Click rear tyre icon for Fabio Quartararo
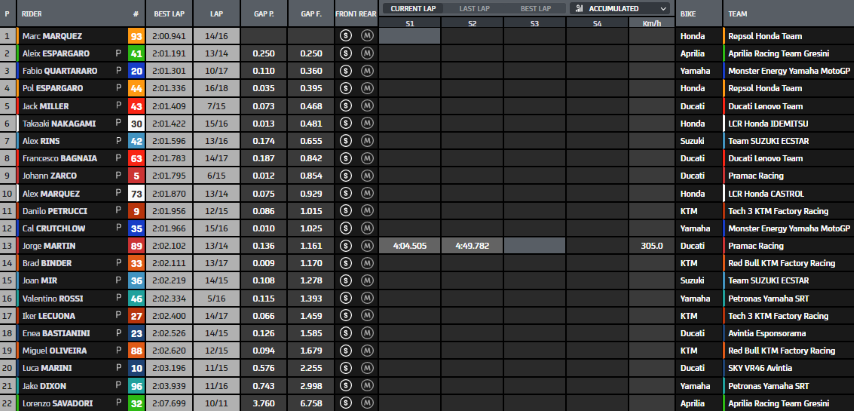Image resolution: width=854 pixels, height=411 pixels. pos(367,70)
